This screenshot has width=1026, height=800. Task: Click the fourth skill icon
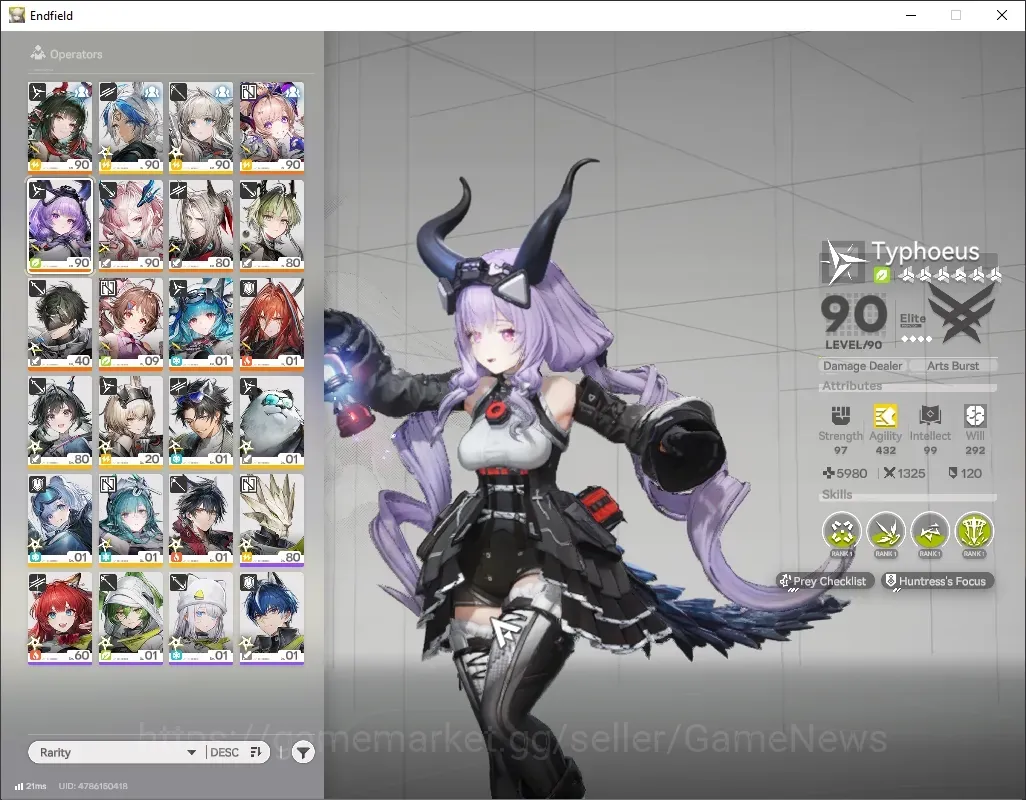coord(974,531)
